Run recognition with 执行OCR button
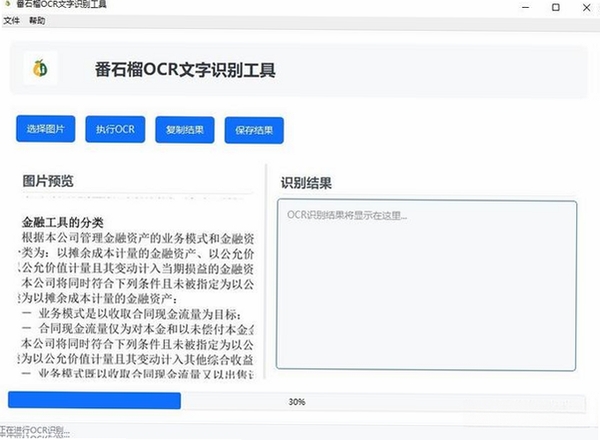Image resolution: width=600 pixels, height=440 pixels. (x=115, y=129)
